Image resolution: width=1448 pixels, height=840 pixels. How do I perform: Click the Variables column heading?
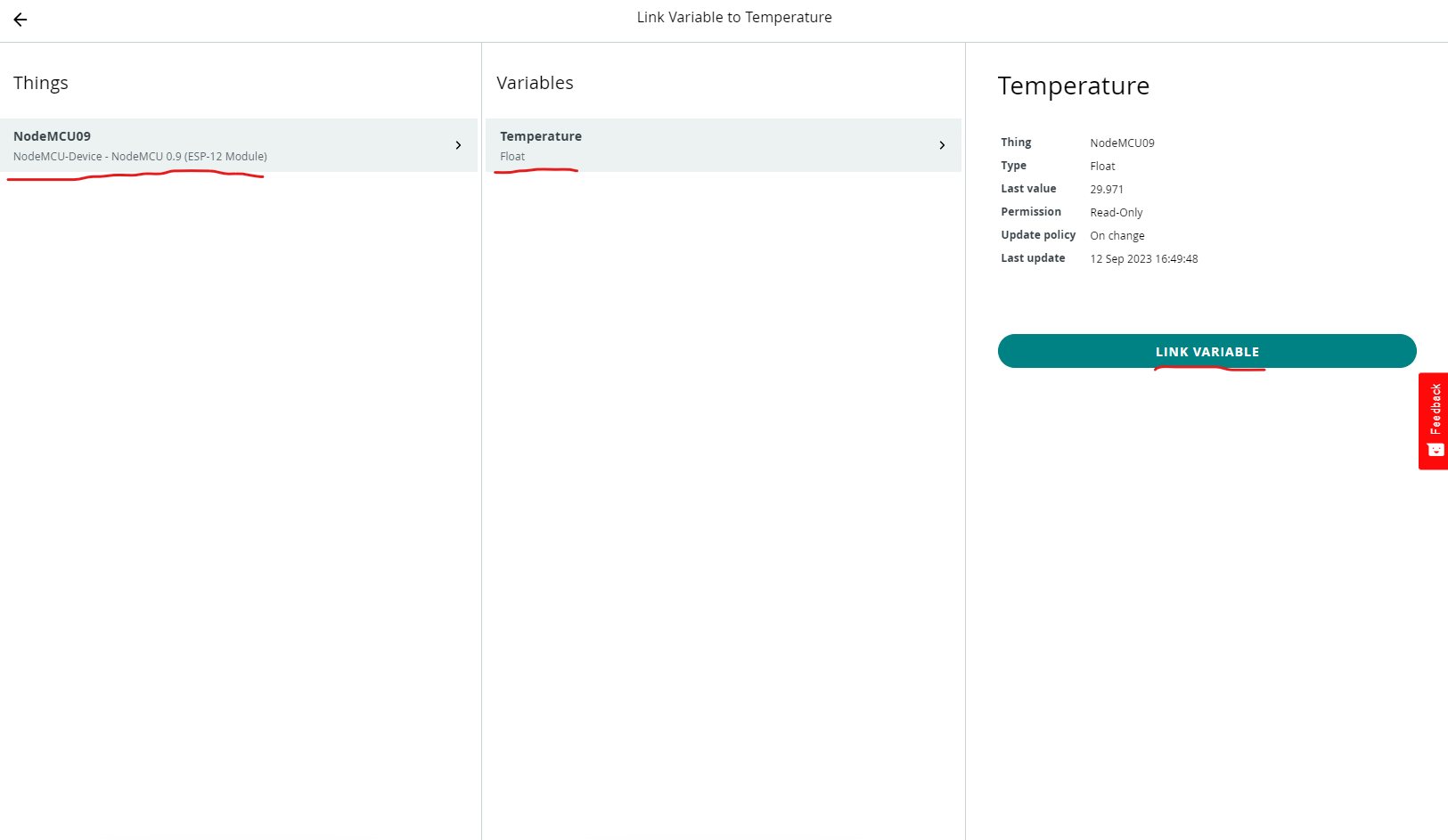[x=535, y=83]
